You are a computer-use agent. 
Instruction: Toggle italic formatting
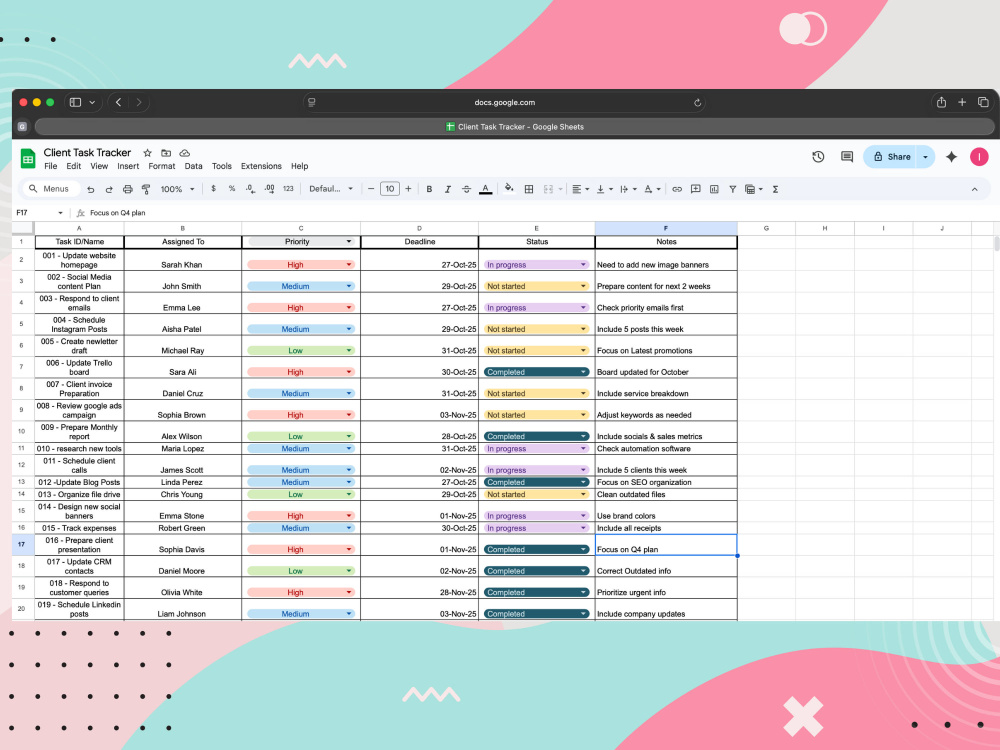448,189
